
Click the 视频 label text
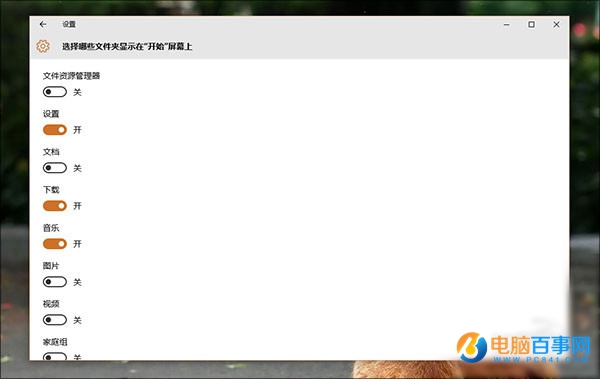[51, 304]
